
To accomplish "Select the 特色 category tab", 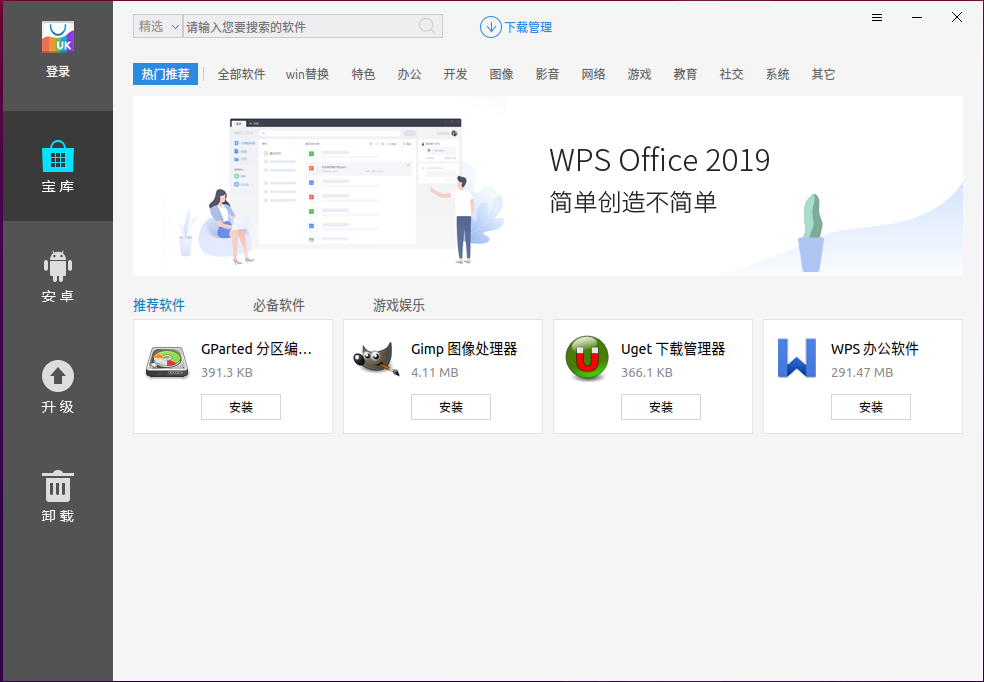I will click(x=363, y=74).
